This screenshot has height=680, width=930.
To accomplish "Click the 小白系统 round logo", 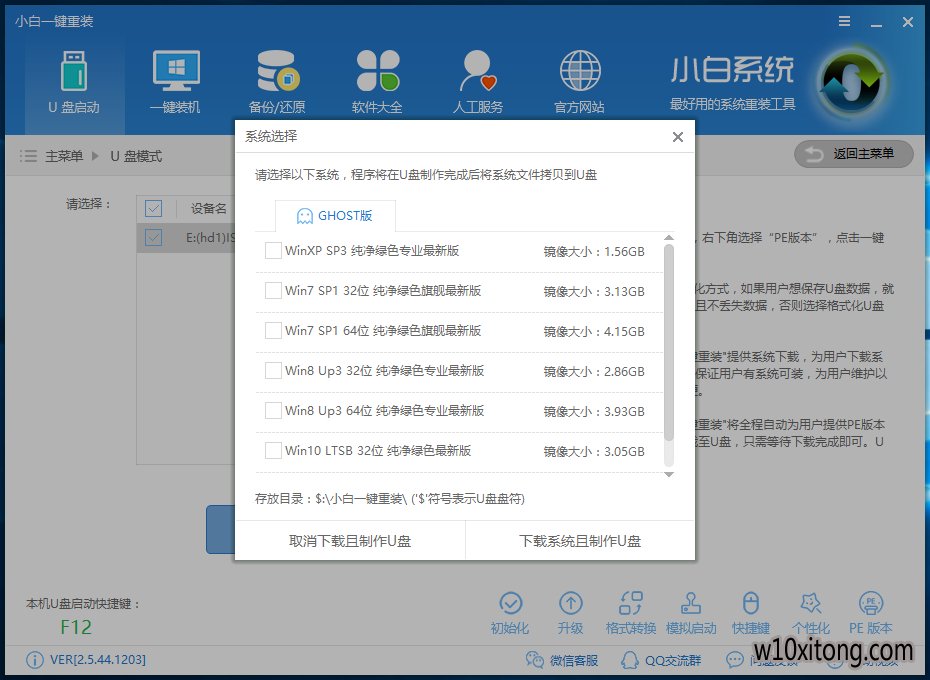I will coord(852,82).
